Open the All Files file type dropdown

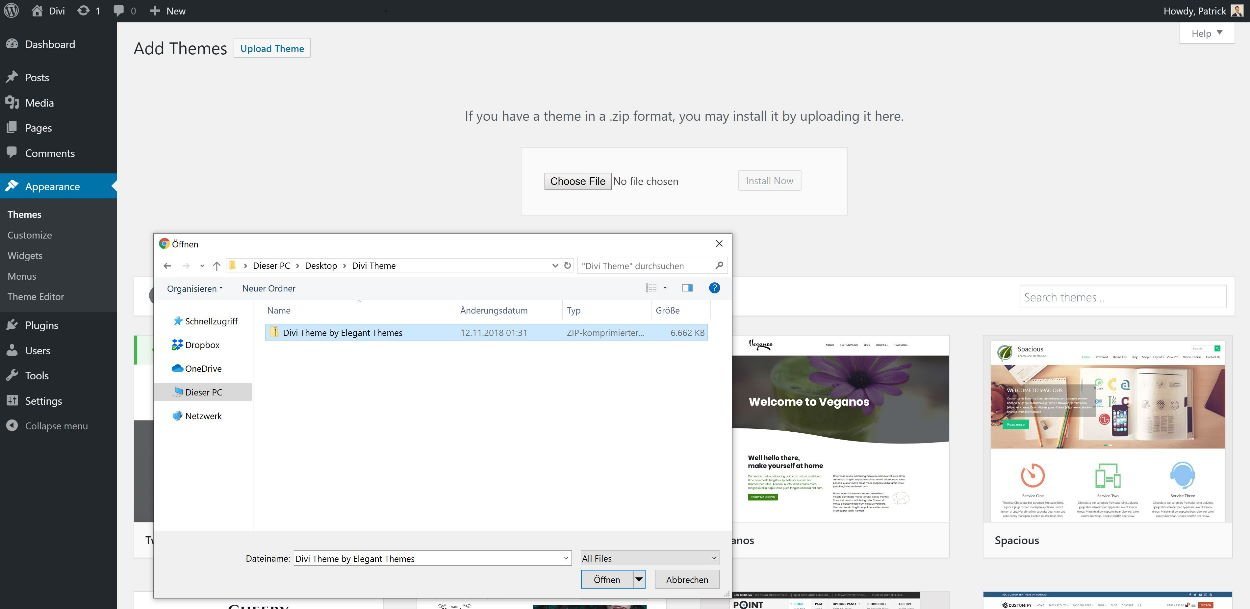[648, 557]
